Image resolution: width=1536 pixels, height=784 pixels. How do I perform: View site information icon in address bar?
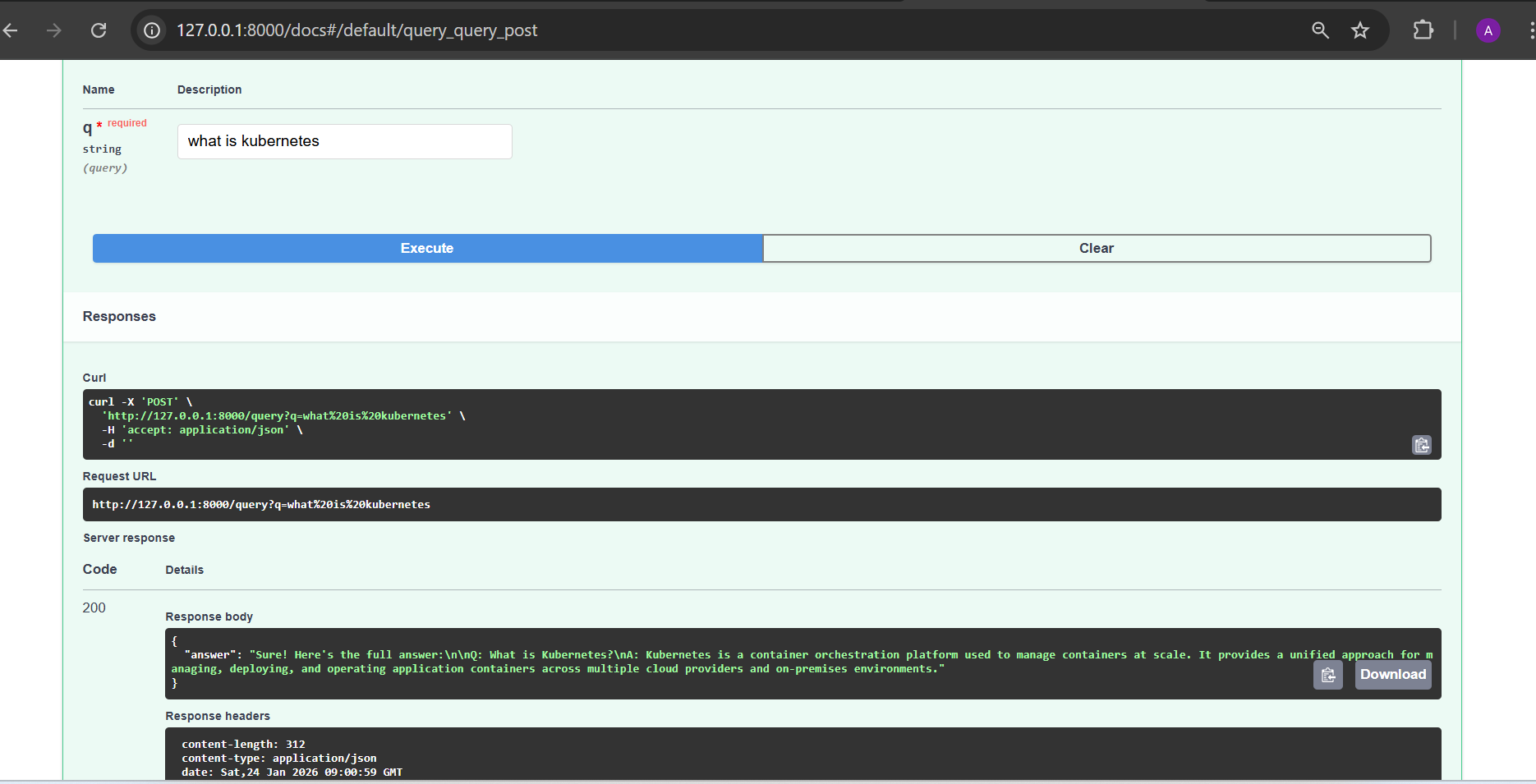(x=152, y=30)
